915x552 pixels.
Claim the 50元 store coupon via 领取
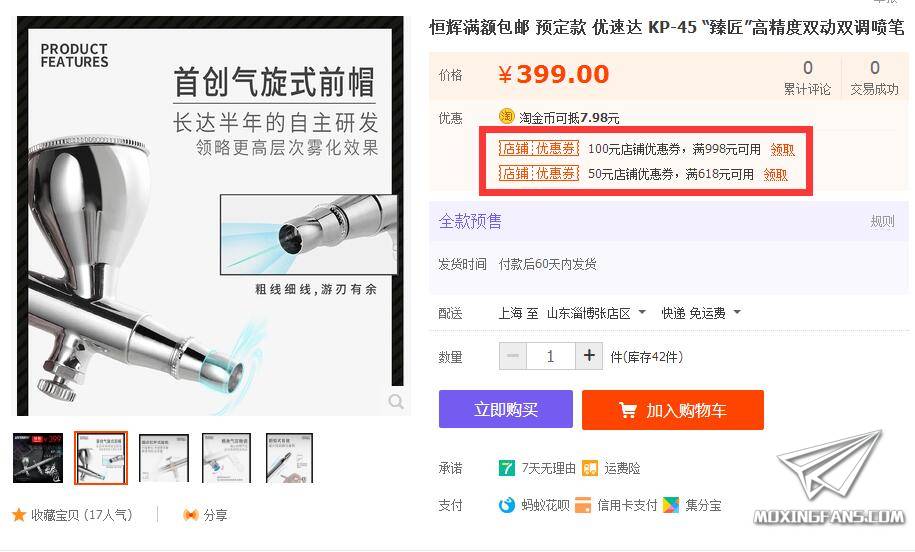coord(776,174)
